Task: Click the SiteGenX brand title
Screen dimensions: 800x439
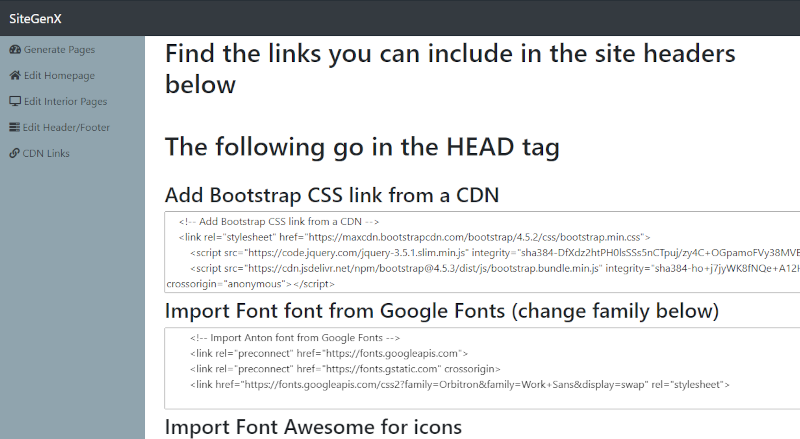Action: [35, 19]
